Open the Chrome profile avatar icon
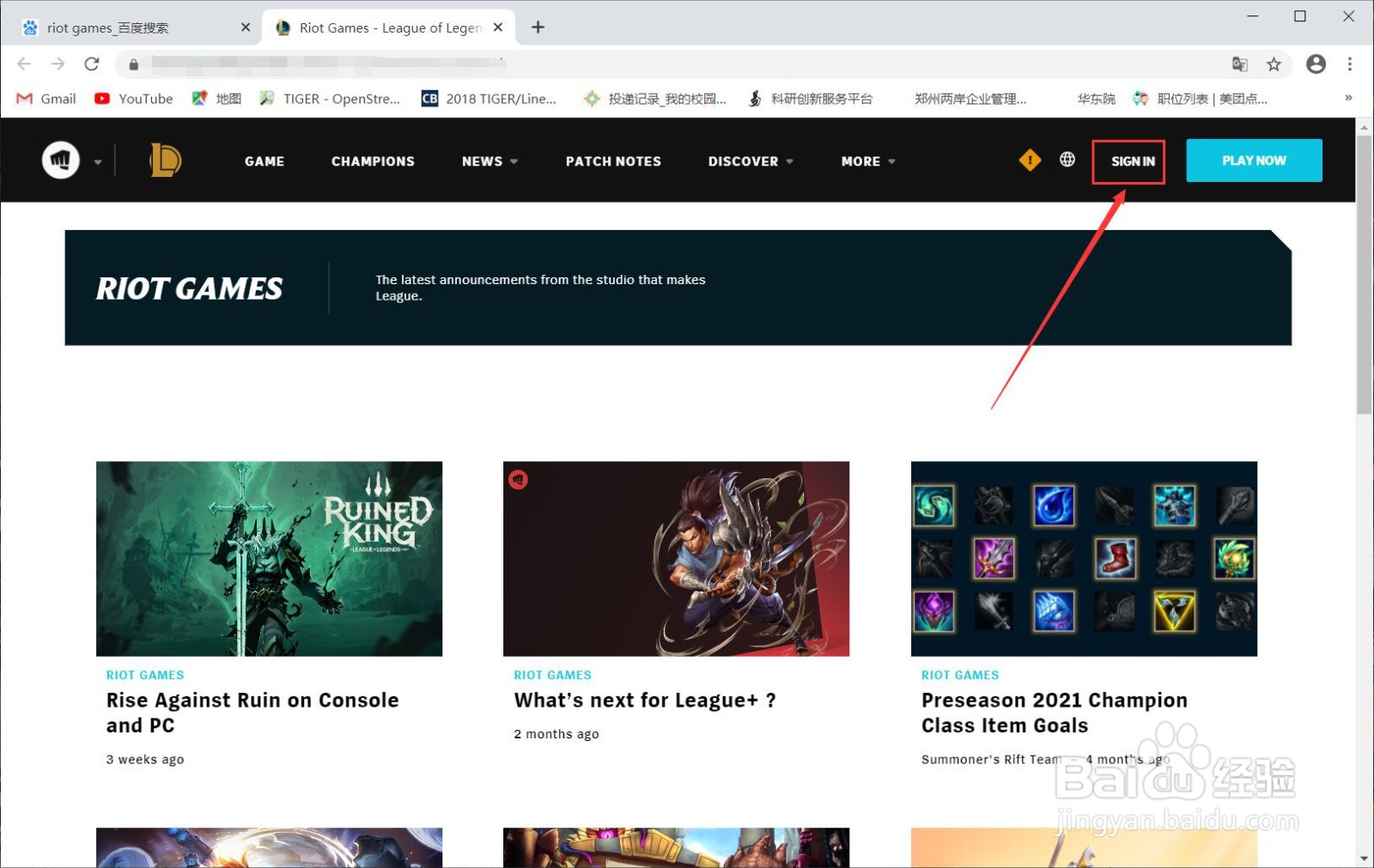This screenshot has height=868, width=1374. (1316, 64)
